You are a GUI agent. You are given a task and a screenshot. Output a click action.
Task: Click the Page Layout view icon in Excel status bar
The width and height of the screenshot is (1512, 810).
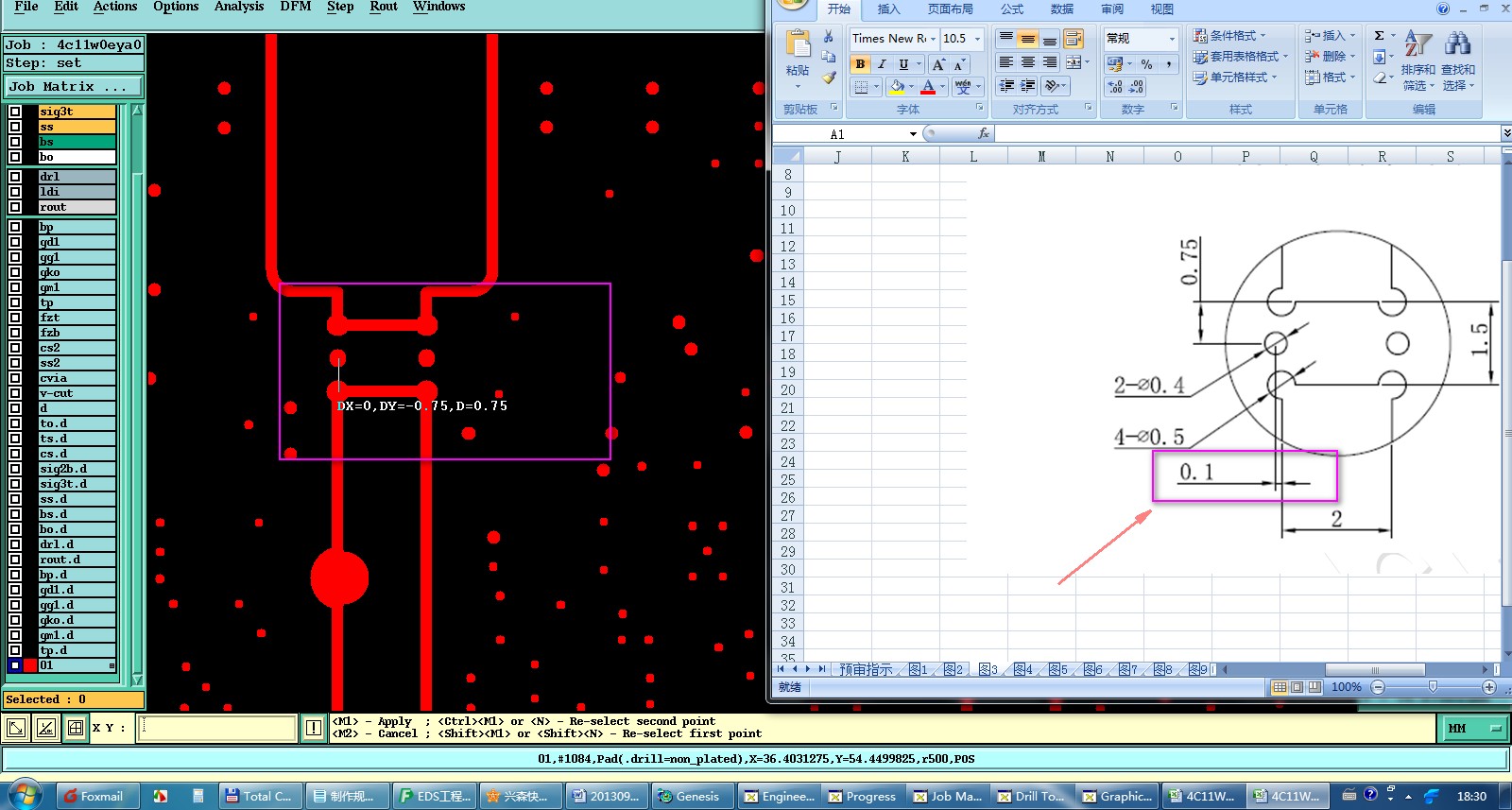point(1297,687)
